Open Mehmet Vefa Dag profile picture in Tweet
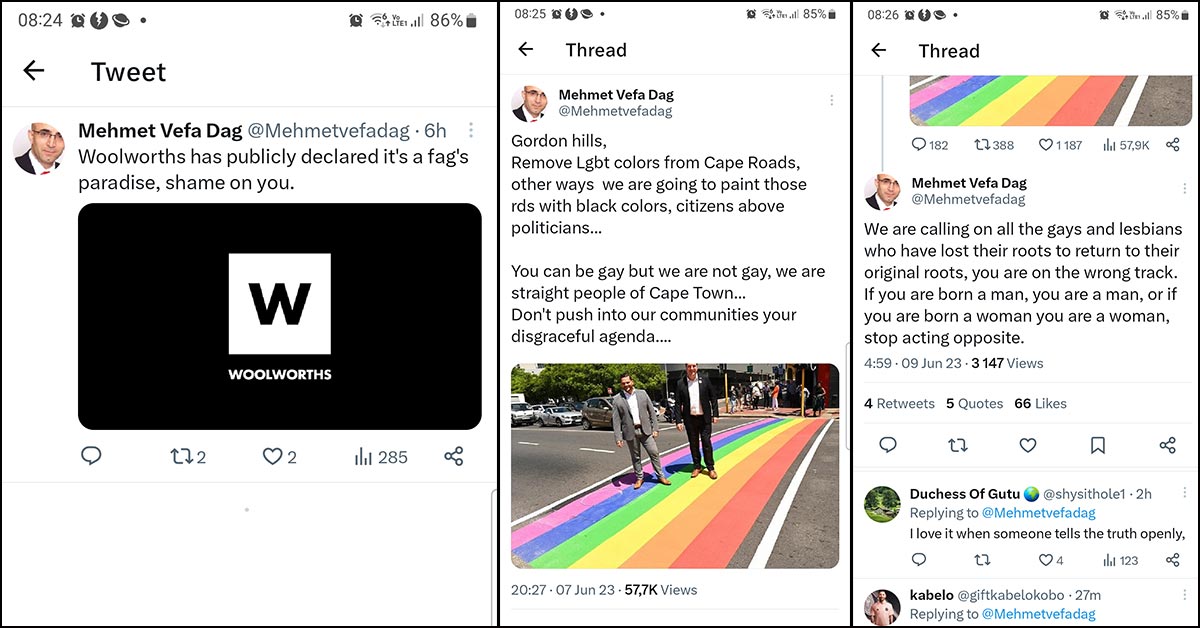The image size is (1200, 628). pos(39,149)
